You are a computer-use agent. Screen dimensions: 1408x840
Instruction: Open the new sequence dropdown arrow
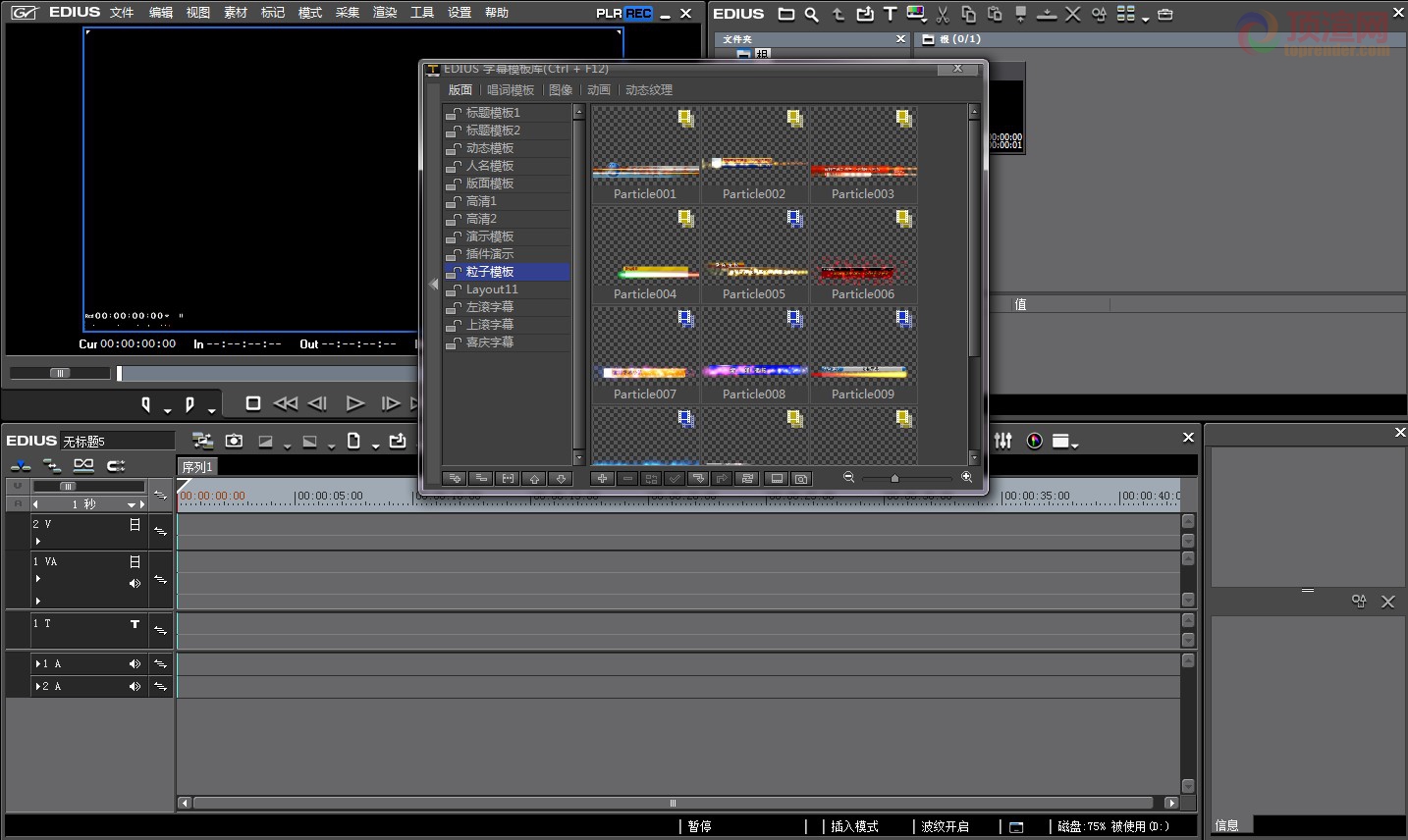[x=375, y=446]
